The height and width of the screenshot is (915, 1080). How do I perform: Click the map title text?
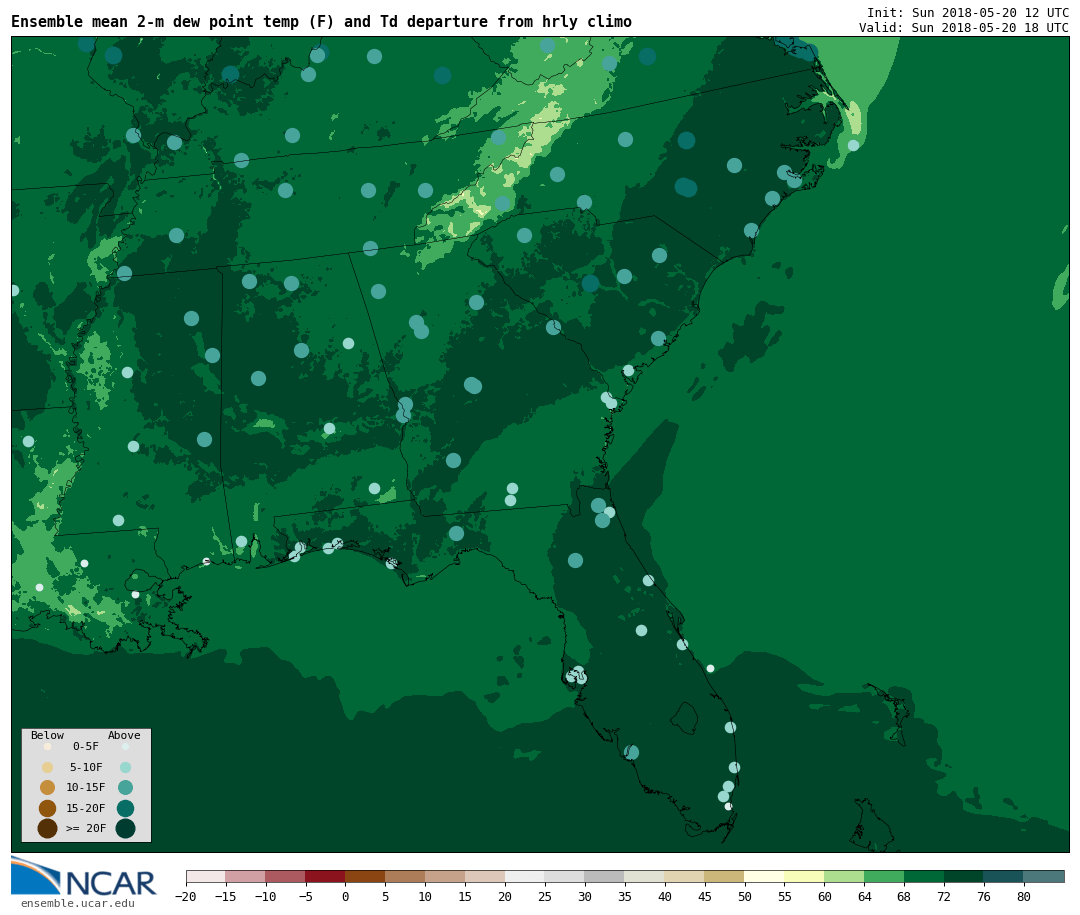point(321,22)
